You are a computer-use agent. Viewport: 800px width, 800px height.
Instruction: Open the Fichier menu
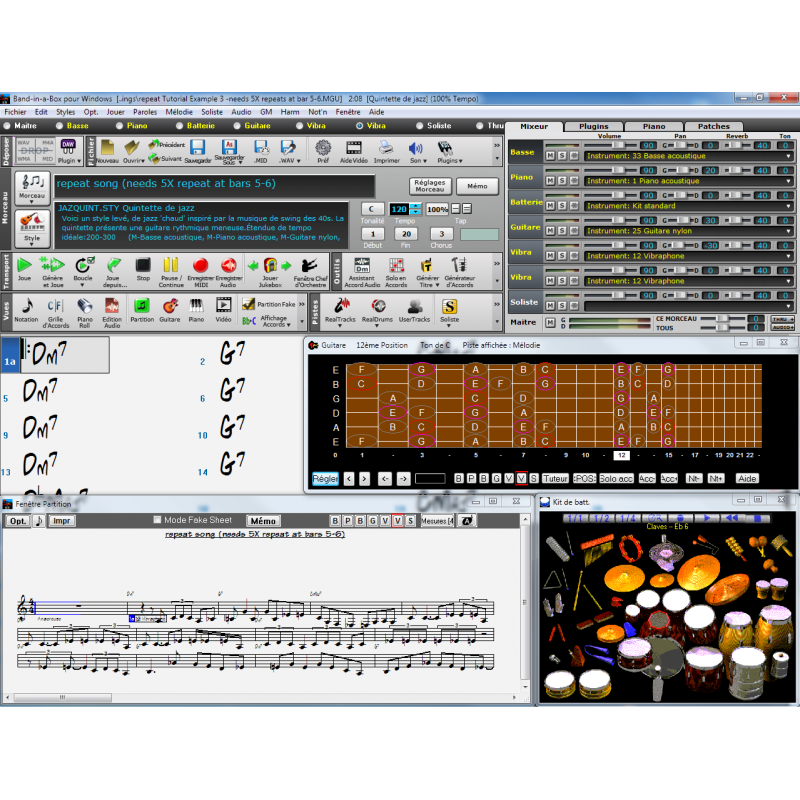click(x=15, y=112)
